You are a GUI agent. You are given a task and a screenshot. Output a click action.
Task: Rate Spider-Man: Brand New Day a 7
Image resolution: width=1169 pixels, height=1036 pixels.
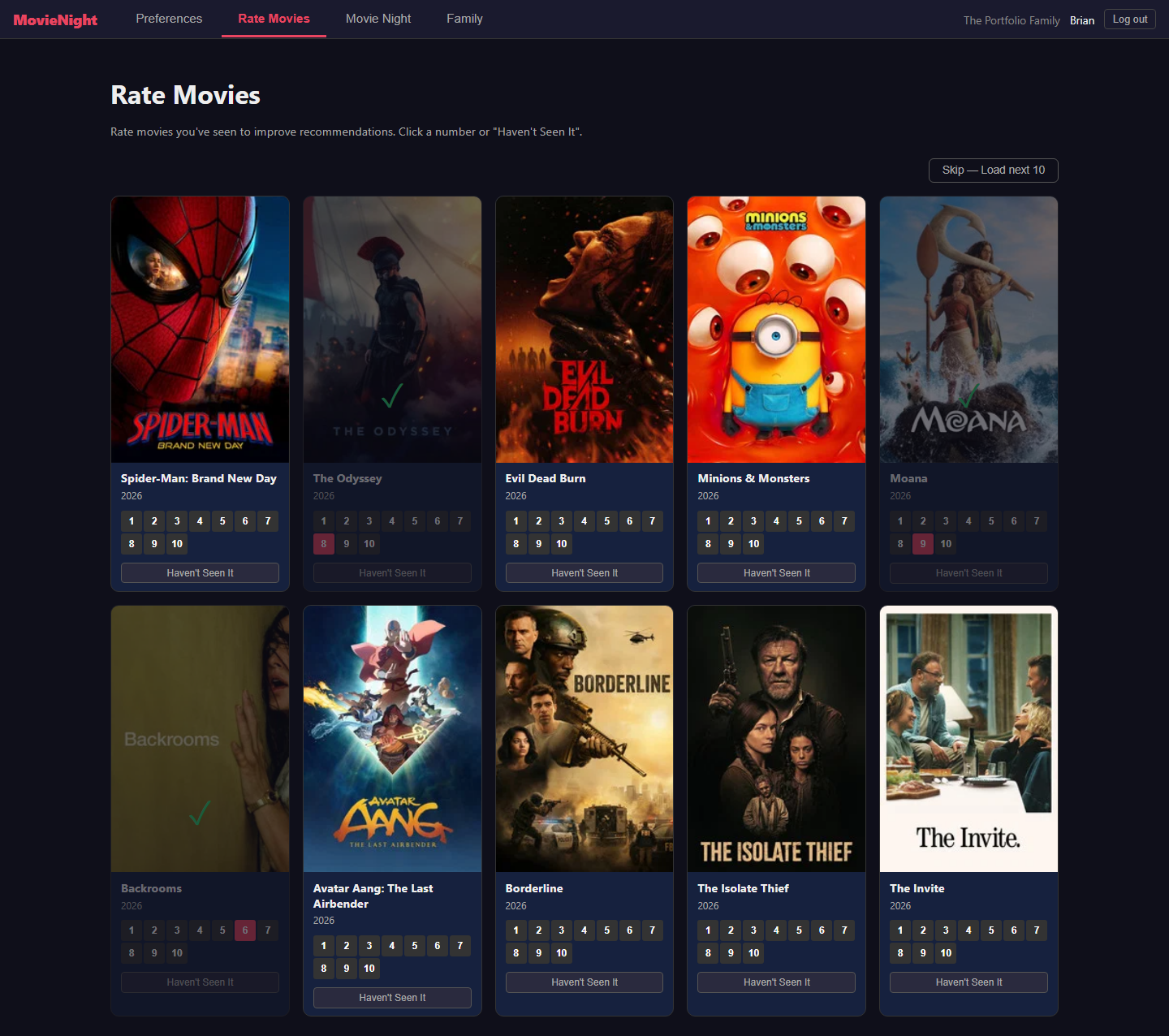click(268, 521)
